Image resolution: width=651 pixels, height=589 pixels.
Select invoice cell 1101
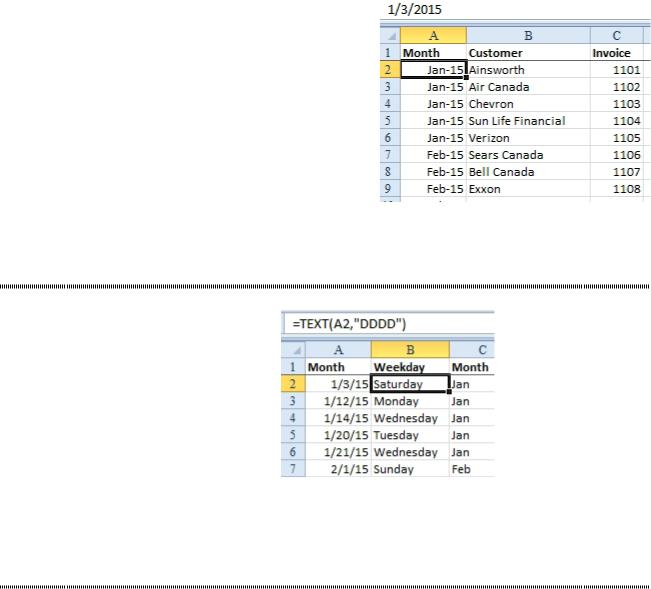617,70
